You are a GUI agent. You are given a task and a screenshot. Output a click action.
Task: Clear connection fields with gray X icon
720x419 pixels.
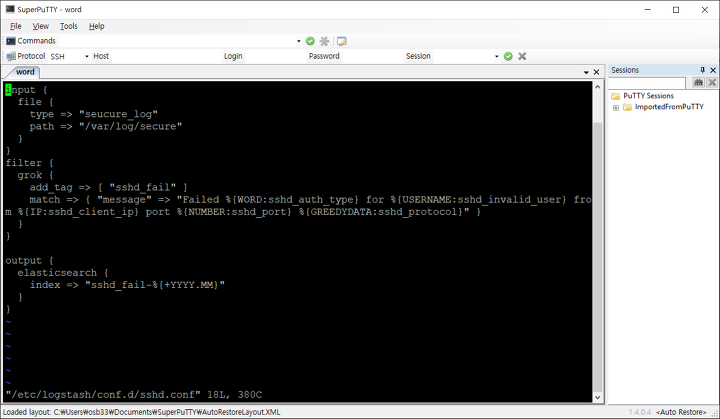click(x=522, y=56)
